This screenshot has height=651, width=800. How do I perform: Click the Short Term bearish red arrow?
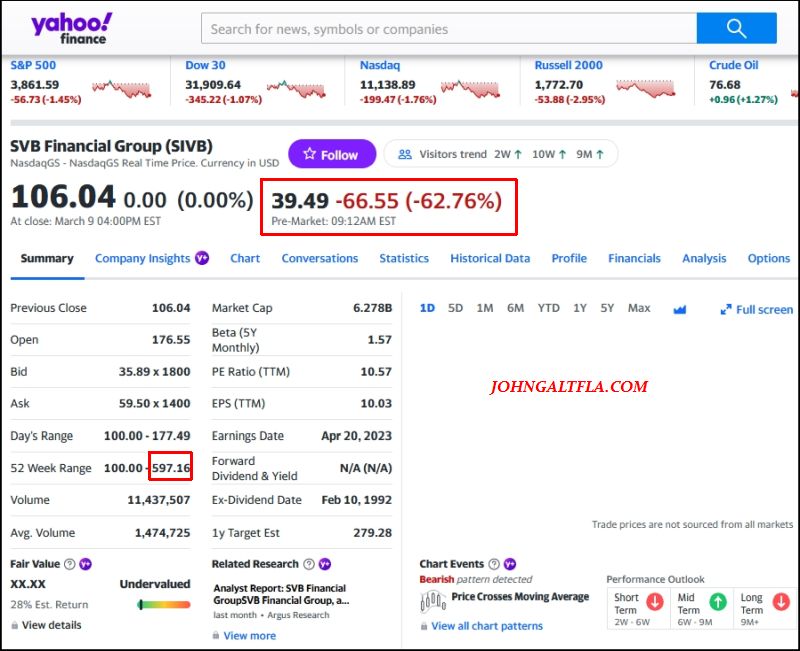point(655,602)
